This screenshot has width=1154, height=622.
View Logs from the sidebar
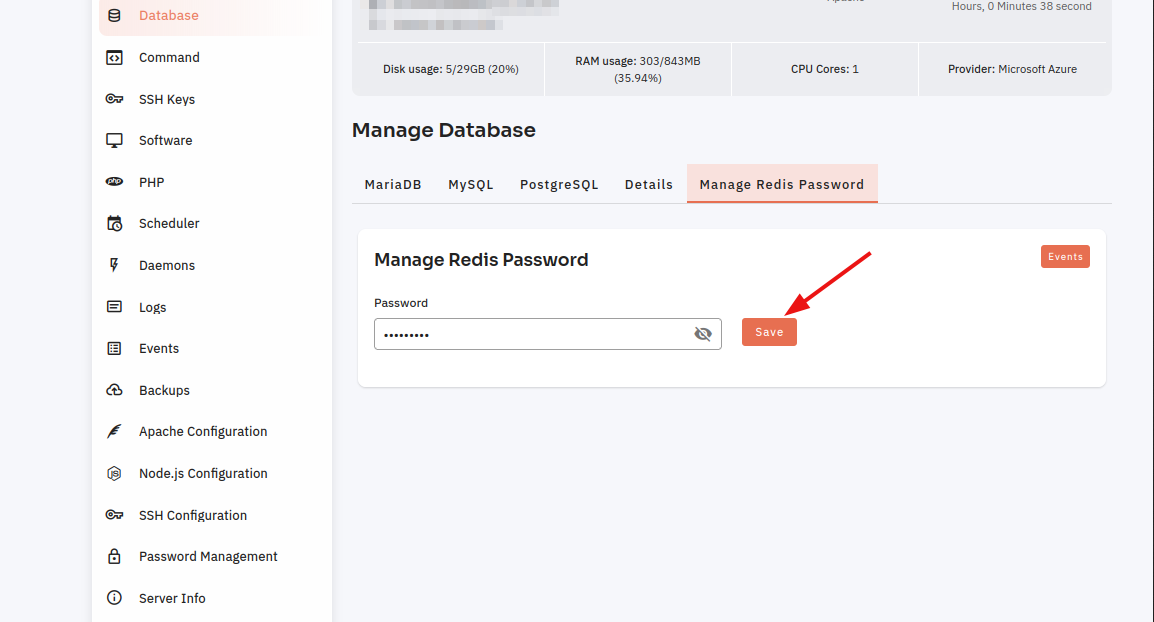point(152,308)
